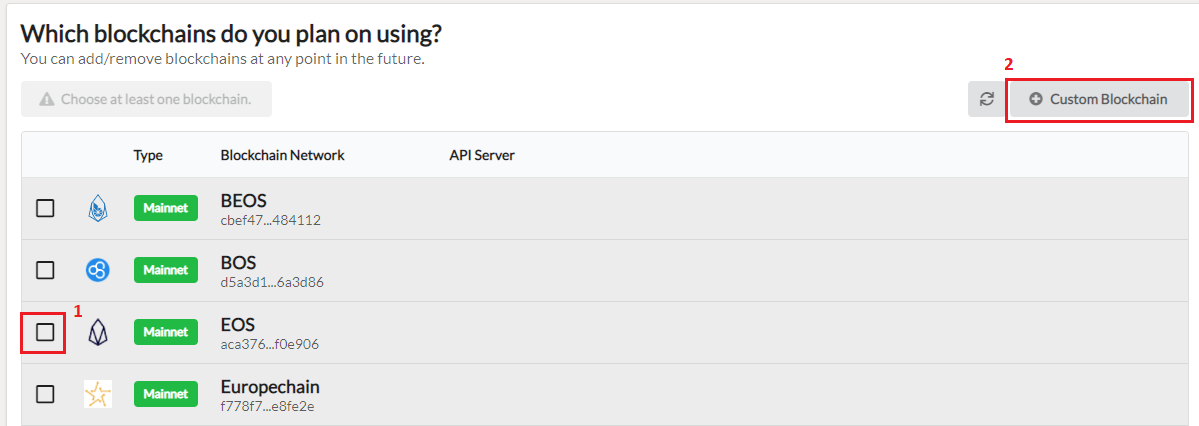
Task: Click the EOS diamond logo icon
Action: (x=98, y=332)
